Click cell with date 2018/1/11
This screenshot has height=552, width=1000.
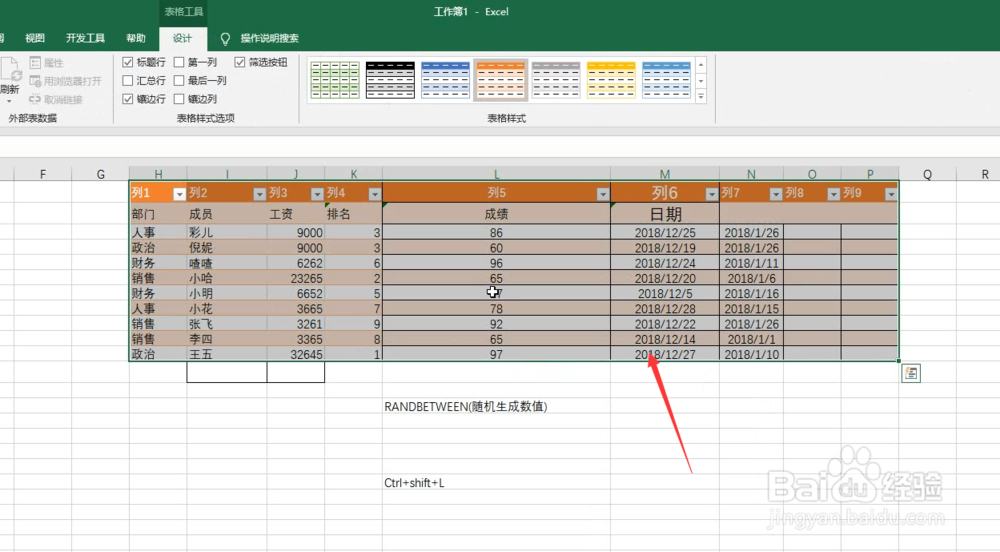click(751, 263)
